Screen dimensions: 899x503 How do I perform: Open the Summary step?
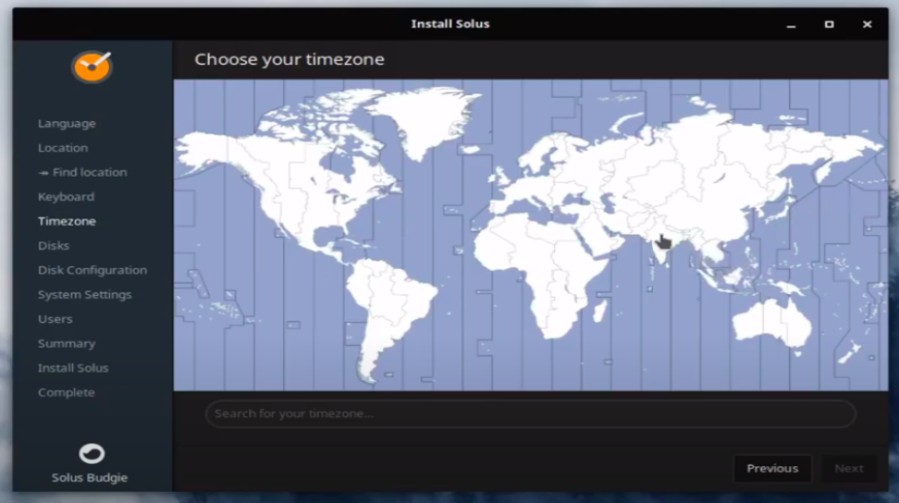[x=67, y=344]
